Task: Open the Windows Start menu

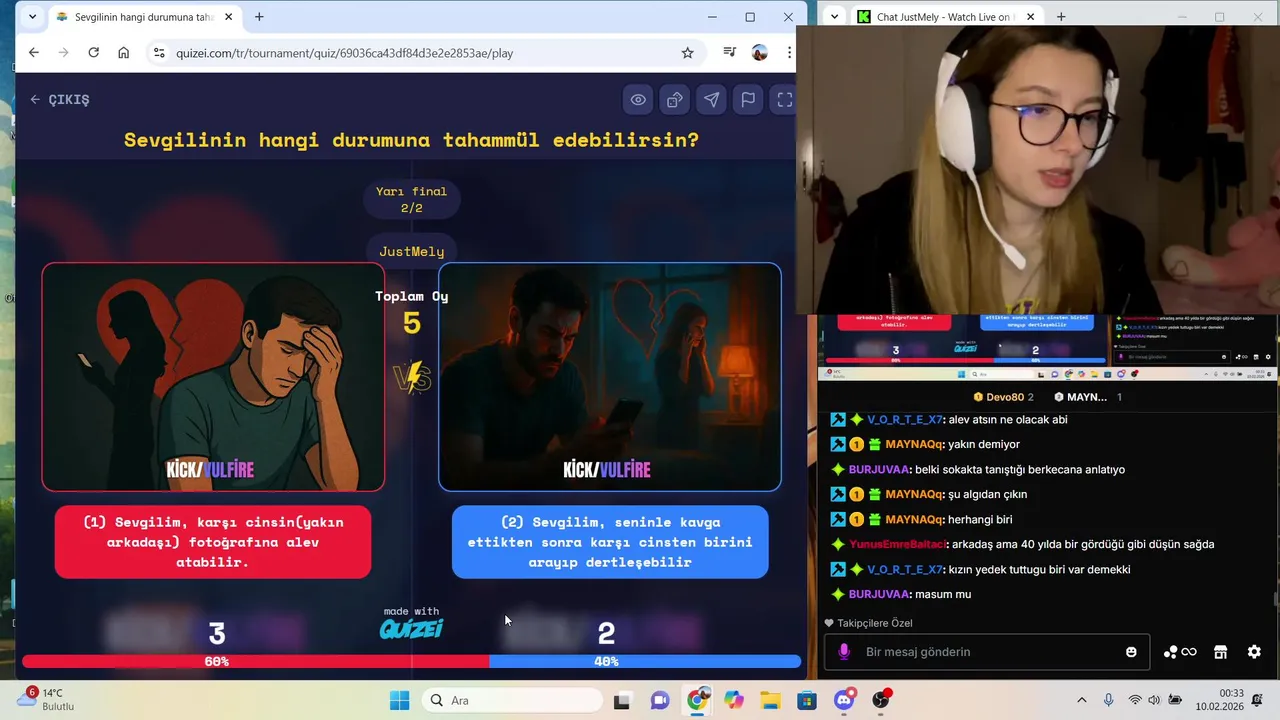Action: coord(399,700)
